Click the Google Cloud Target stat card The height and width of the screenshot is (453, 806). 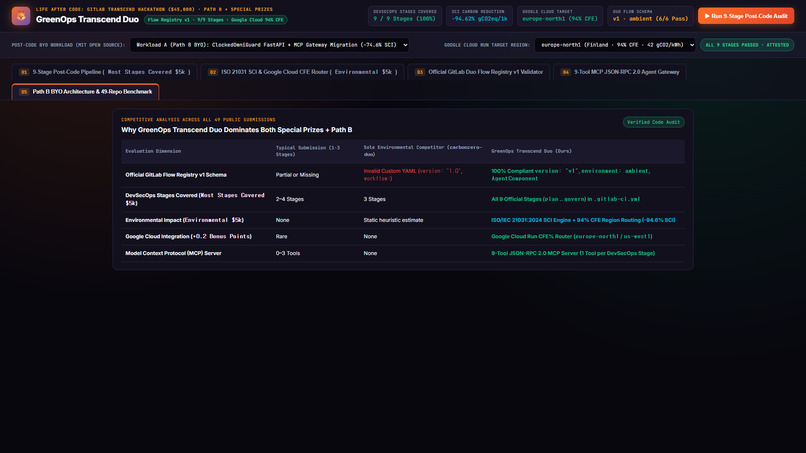[560, 15]
